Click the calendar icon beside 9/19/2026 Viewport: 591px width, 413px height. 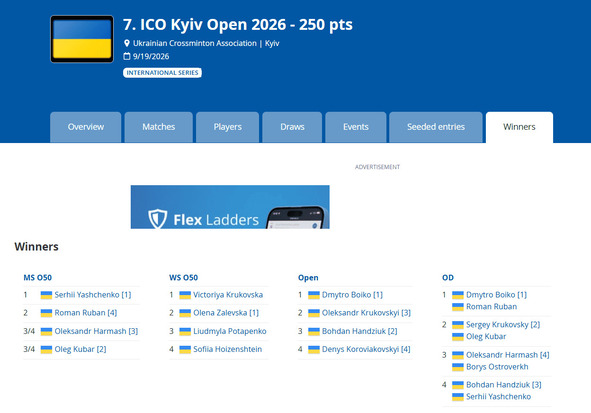pyautogui.click(x=127, y=57)
